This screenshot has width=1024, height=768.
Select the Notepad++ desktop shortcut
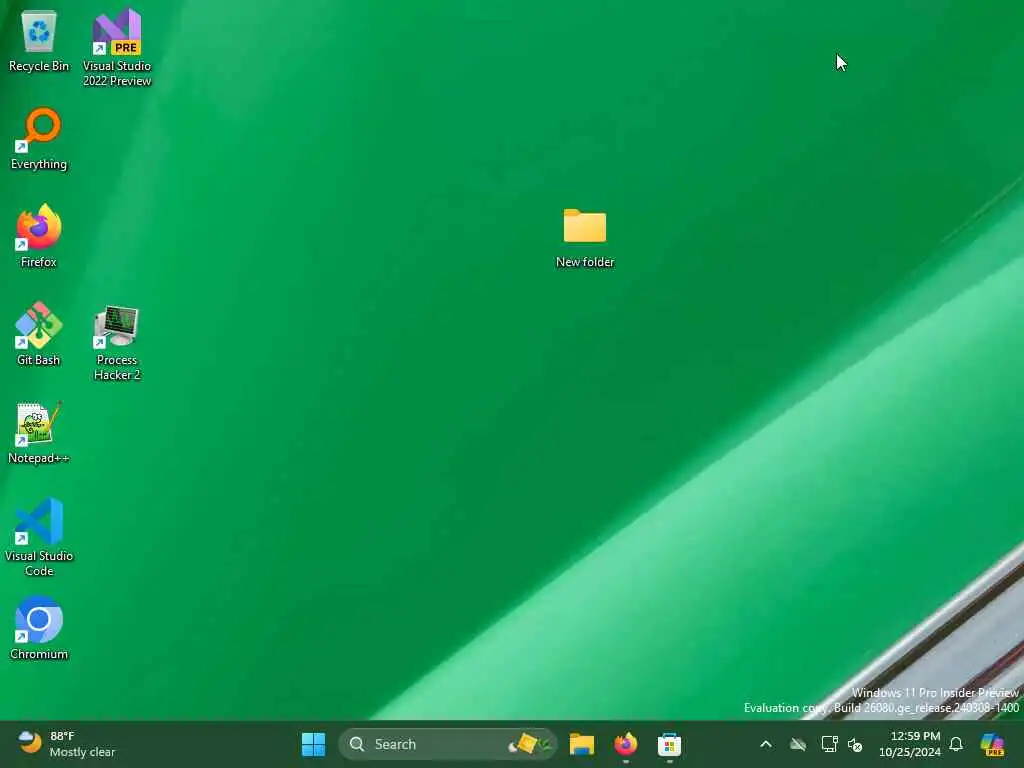[x=39, y=432]
